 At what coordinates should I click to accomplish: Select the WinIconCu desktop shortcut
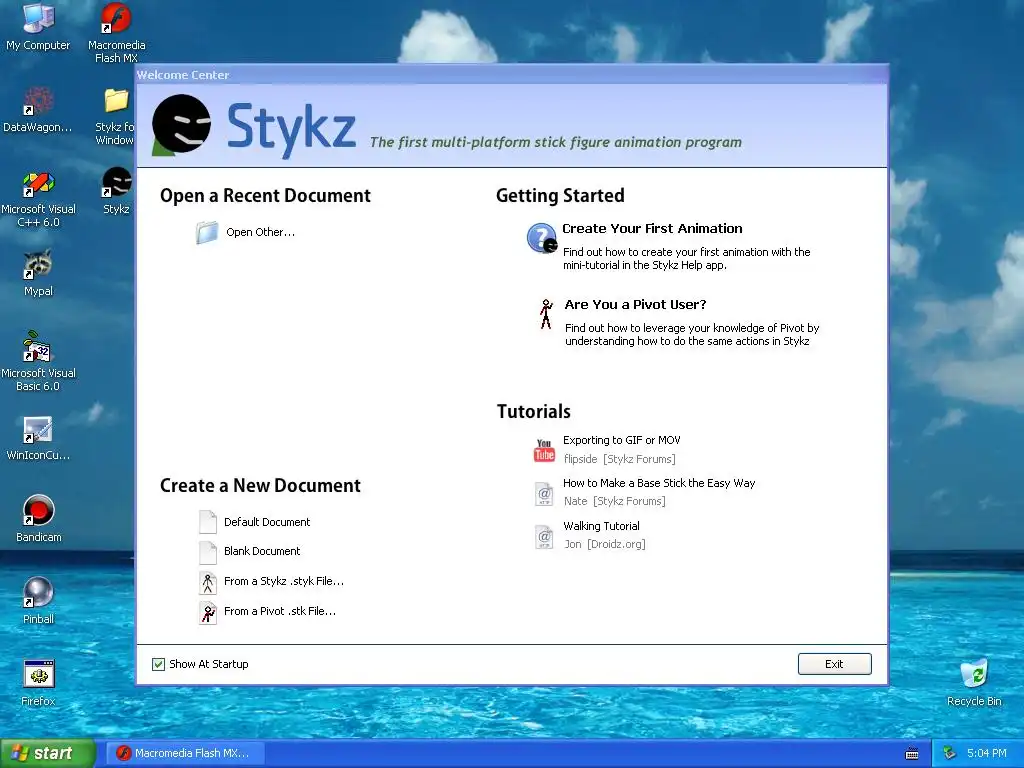point(38,430)
